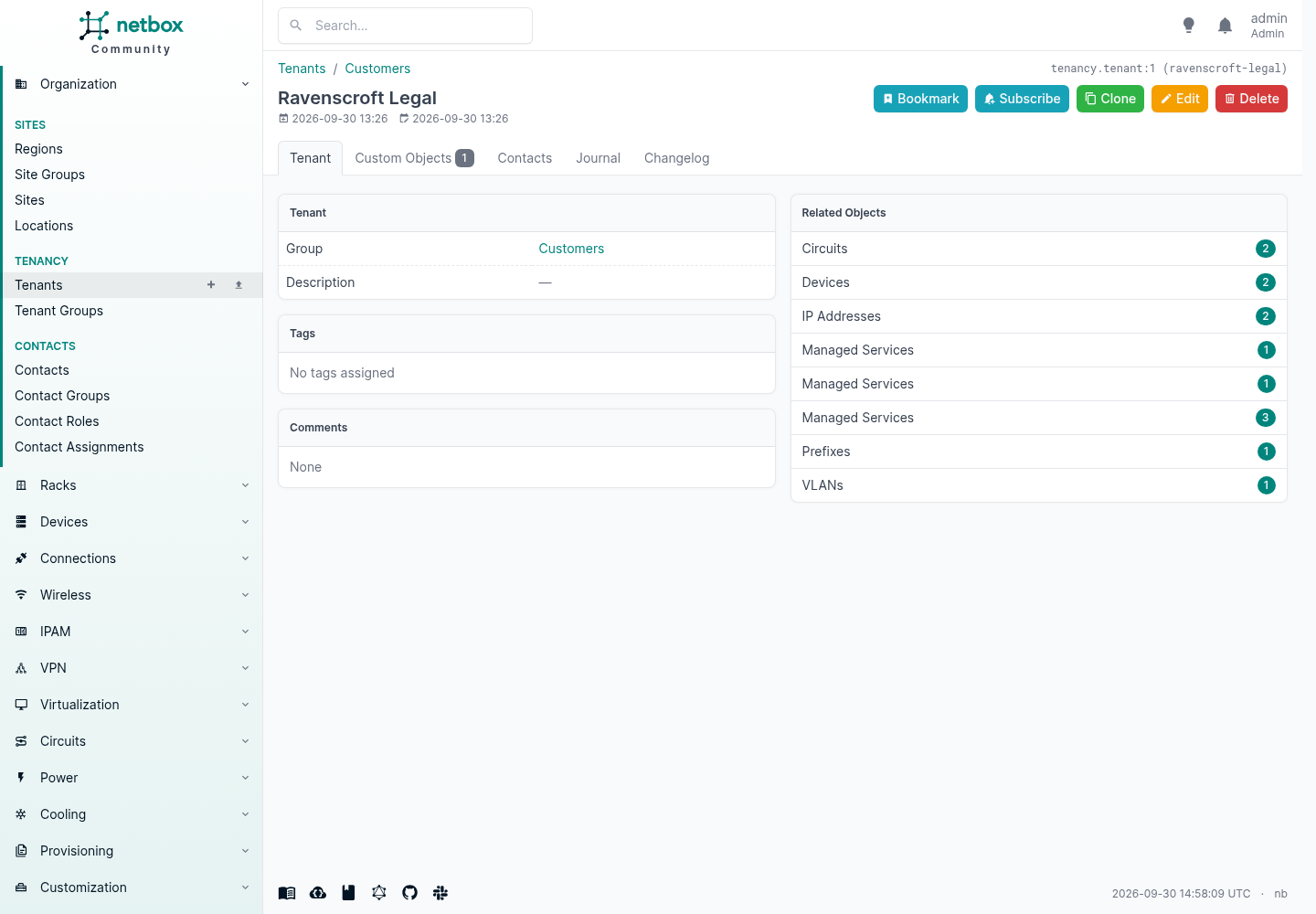Open Site Groups in the sidebar

point(49,175)
